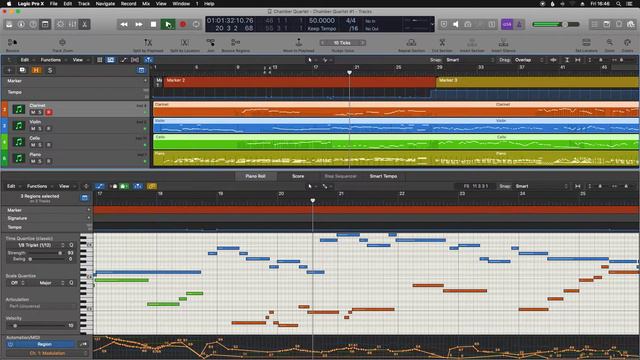The height and width of the screenshot is (360, 640).
Task: Click the Split by Locators tool
Action: pos(184,44)
